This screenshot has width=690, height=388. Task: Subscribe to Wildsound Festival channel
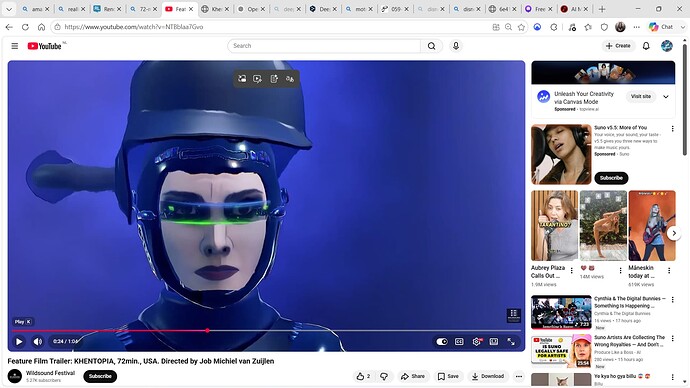pos(100,376)
